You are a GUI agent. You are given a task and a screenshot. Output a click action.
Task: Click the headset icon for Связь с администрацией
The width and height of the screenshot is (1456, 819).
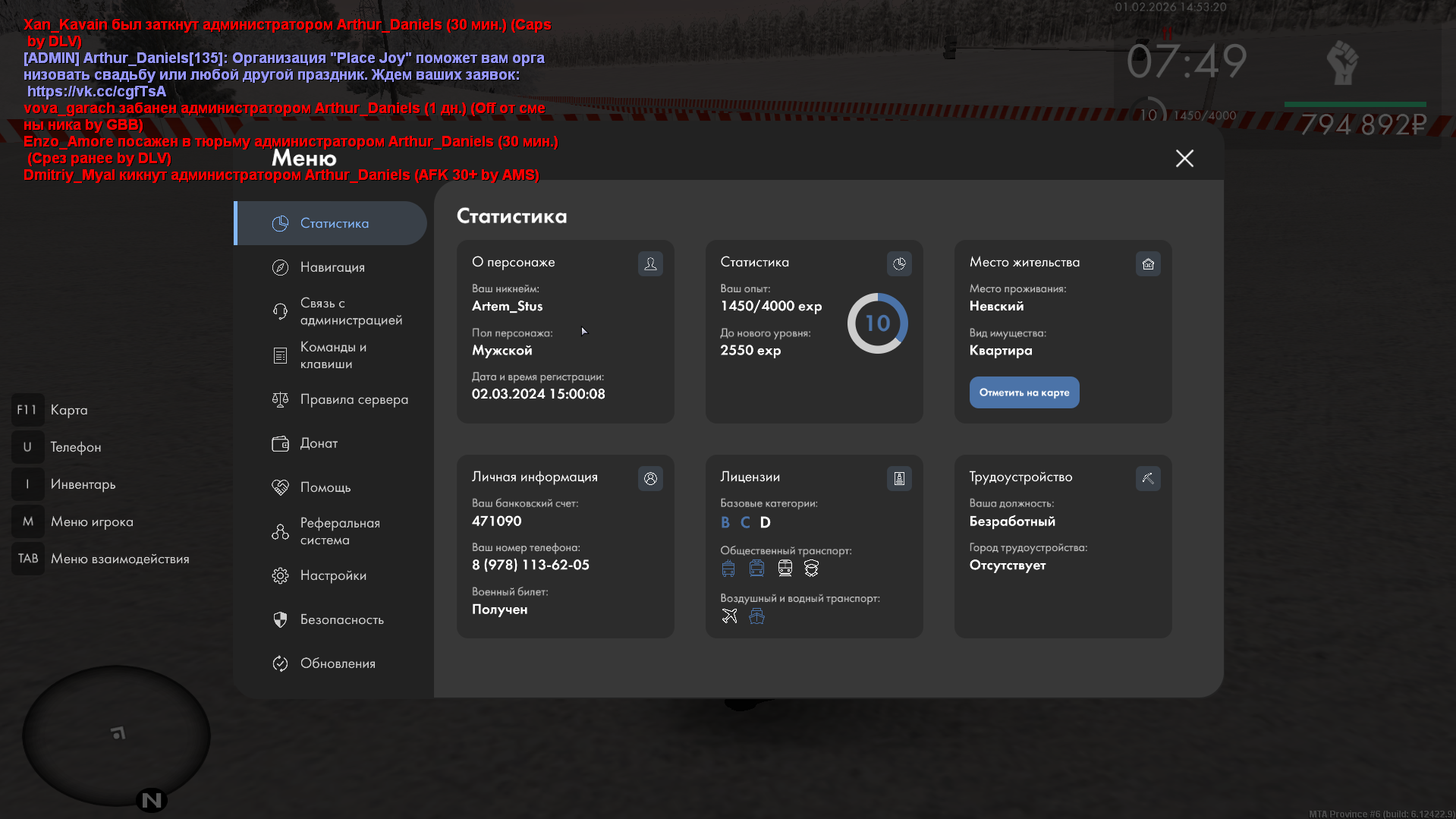coord(280,311)
